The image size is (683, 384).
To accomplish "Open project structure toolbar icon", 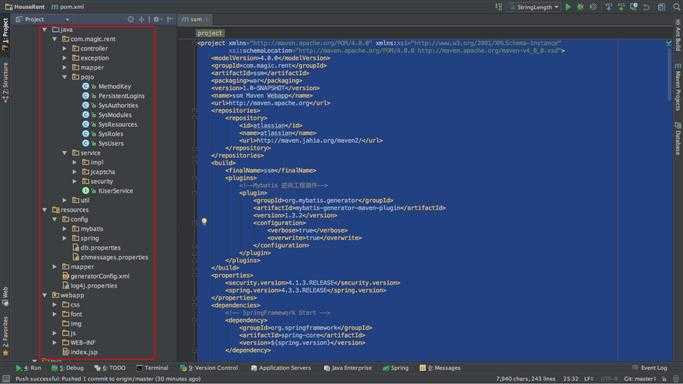I will click(661, 7).
